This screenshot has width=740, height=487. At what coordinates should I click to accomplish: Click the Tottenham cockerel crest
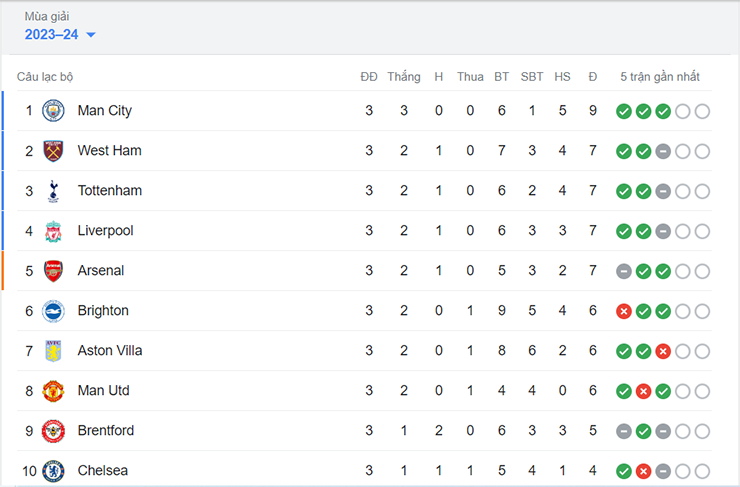click(53, 191)
